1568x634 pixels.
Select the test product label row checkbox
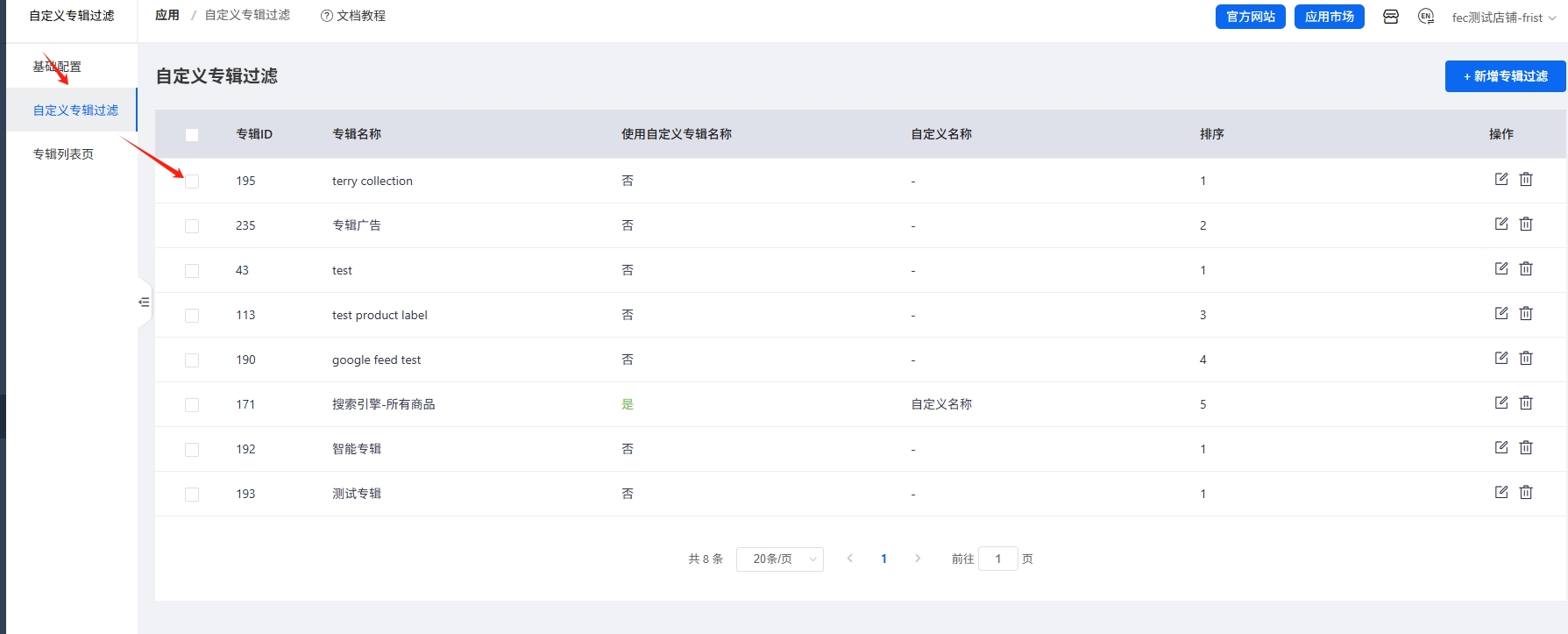192,316
